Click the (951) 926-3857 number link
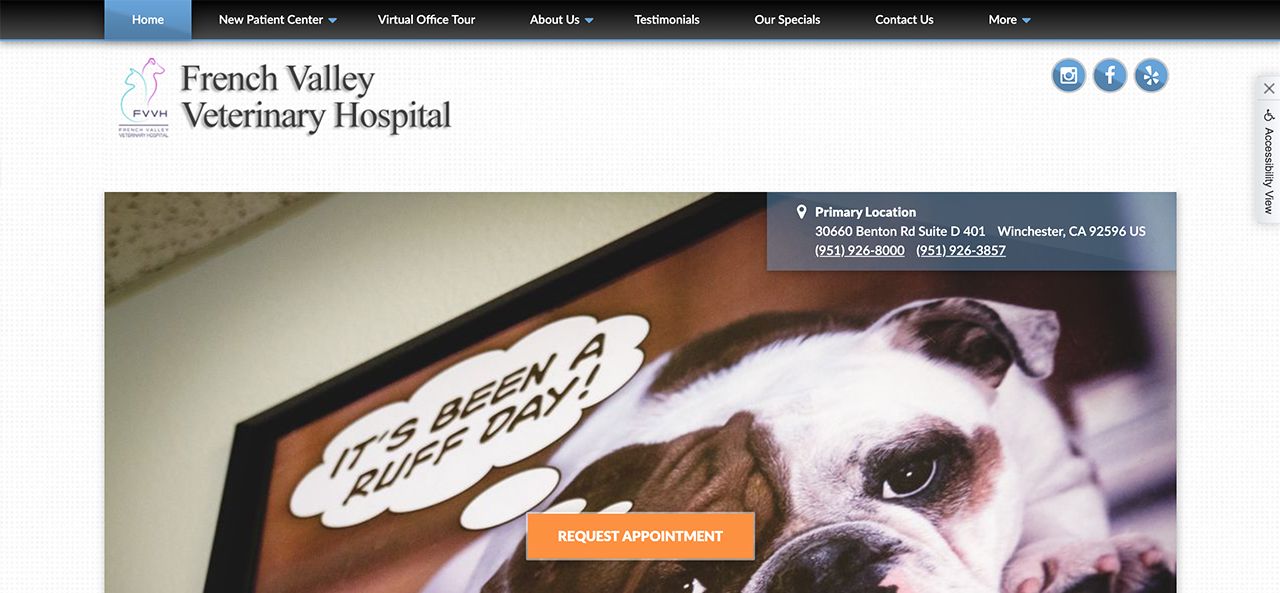The image size is (1280, 593). click(x=961, y=251)
